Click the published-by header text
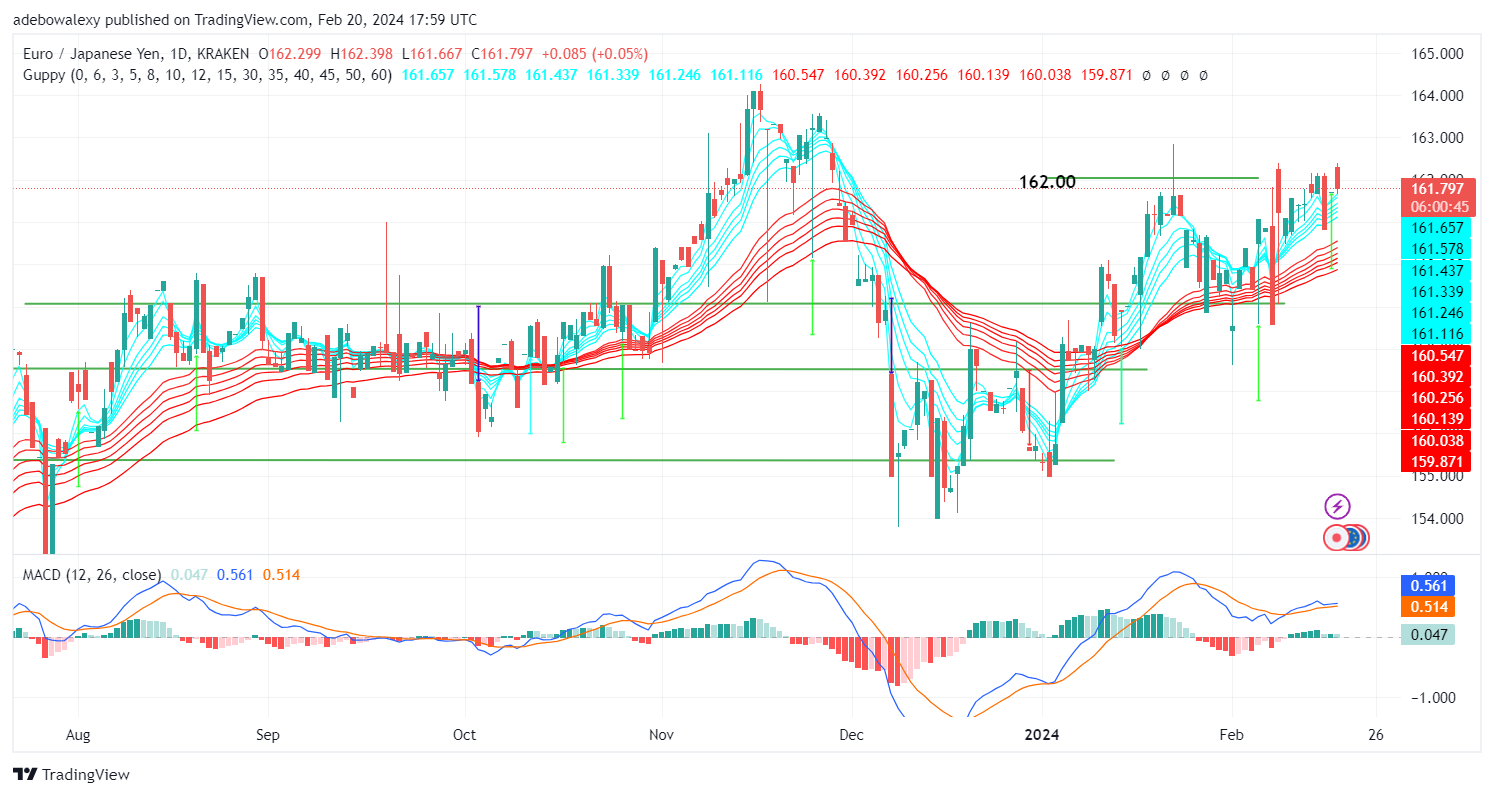Viewport: 1494px width, 796px height. pos(245,19)
